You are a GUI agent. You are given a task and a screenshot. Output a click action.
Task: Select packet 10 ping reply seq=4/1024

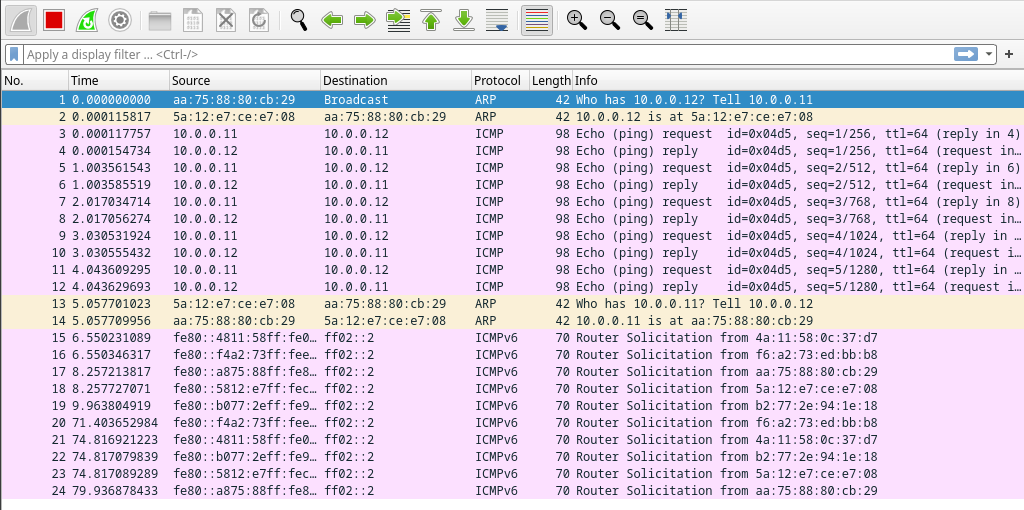(x=512, y=253)
